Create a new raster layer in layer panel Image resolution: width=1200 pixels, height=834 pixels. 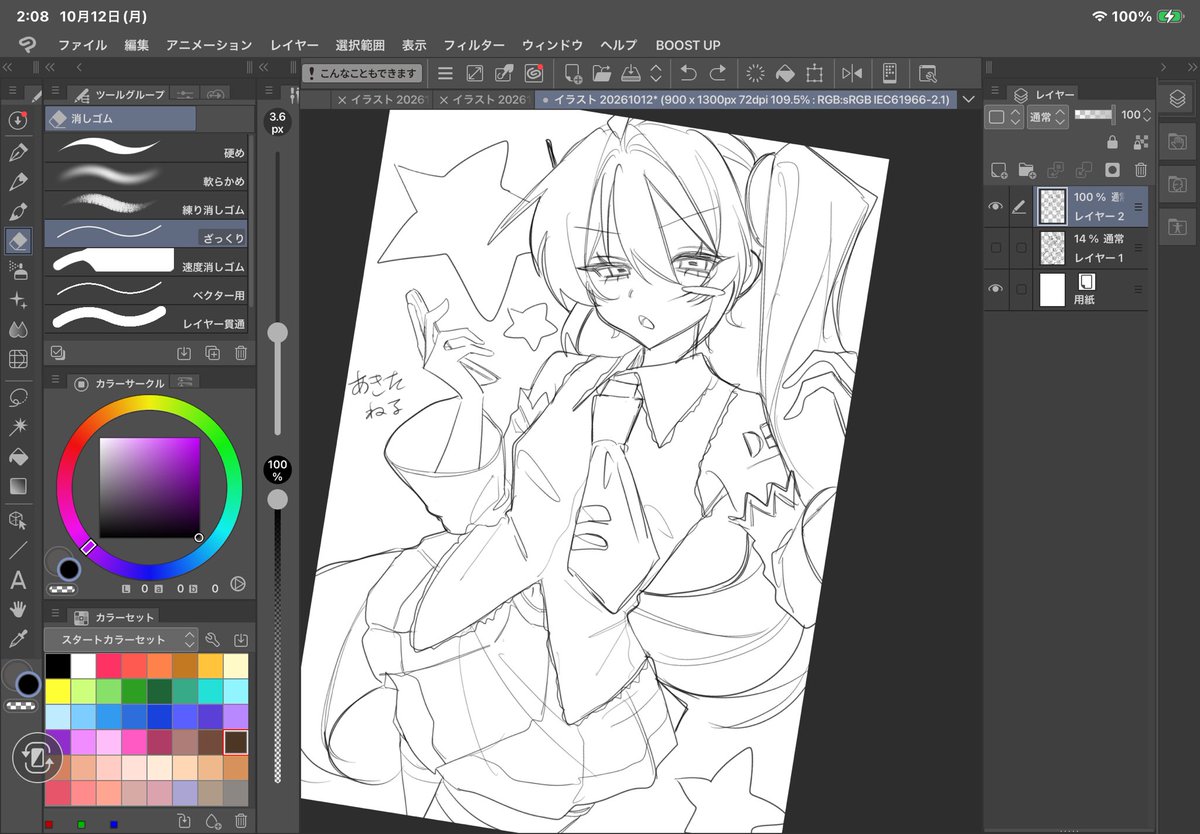coord(997,170)
